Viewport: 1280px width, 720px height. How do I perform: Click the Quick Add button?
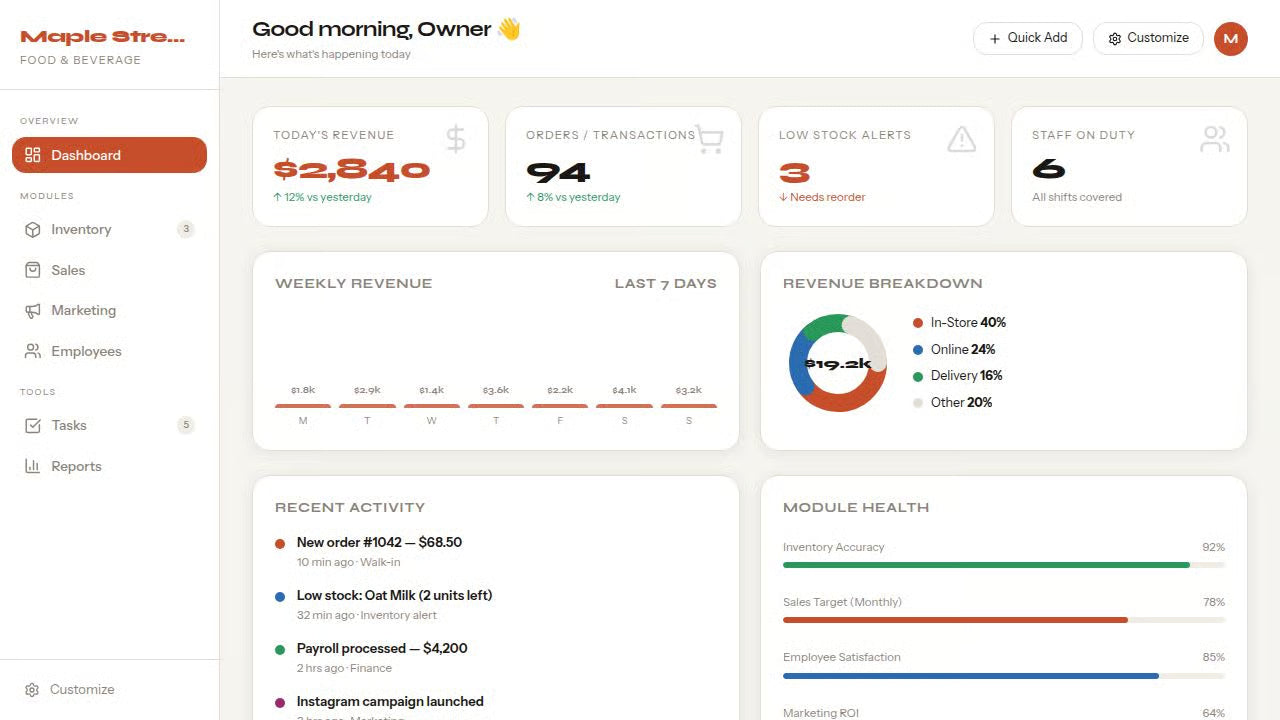pos(1027,38)
